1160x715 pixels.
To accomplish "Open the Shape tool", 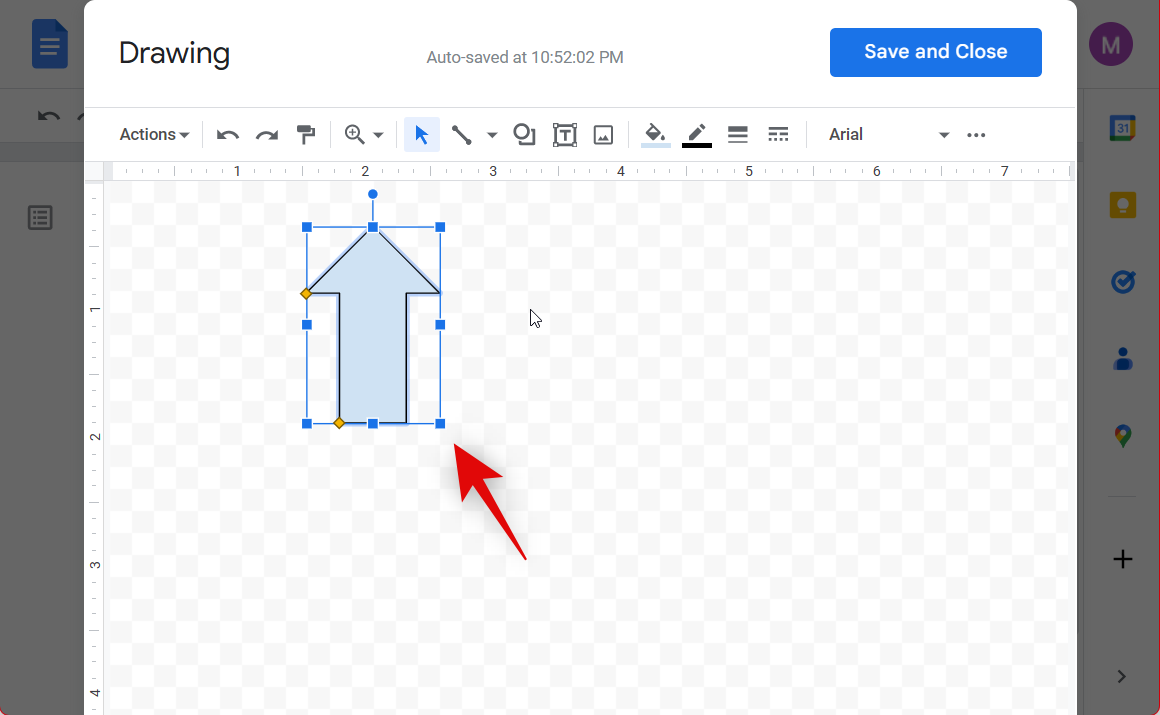I will click(x=524, y=135).
